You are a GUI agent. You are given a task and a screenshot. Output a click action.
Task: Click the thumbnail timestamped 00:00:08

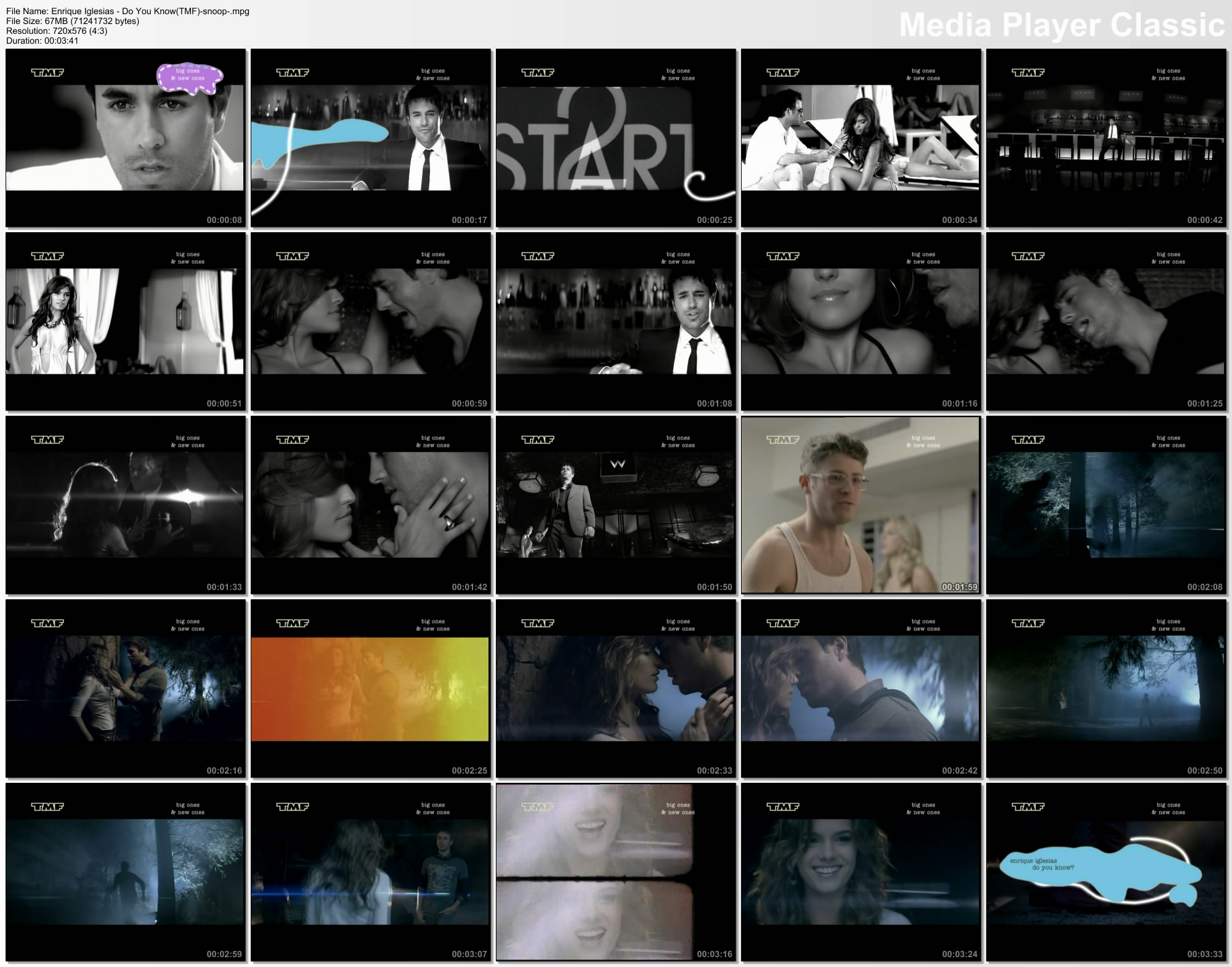click(125, 138)
